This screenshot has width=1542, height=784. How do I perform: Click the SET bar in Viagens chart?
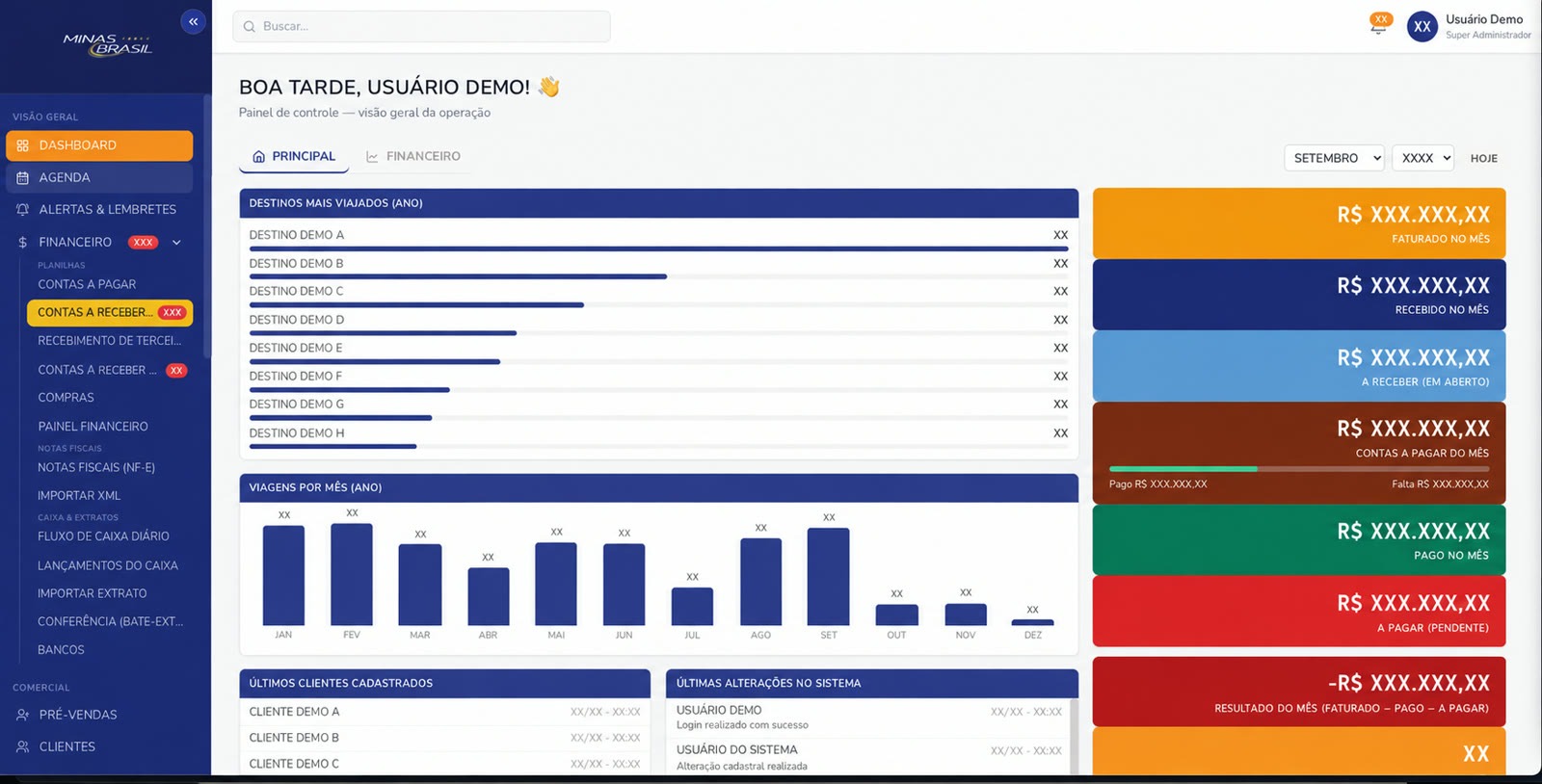(829, 577)
